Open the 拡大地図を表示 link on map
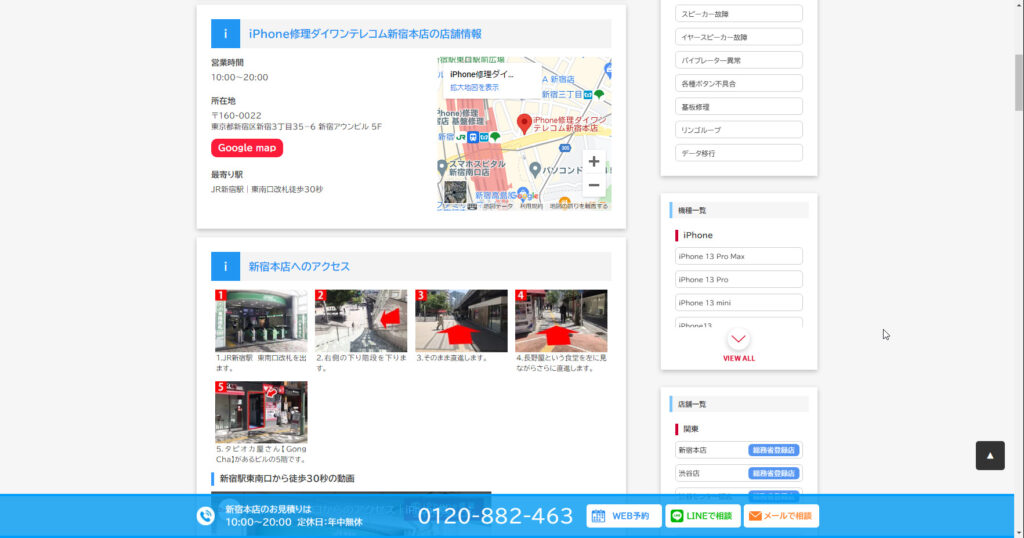Viewport: 1024px width, 538px height. pos(474,87)
